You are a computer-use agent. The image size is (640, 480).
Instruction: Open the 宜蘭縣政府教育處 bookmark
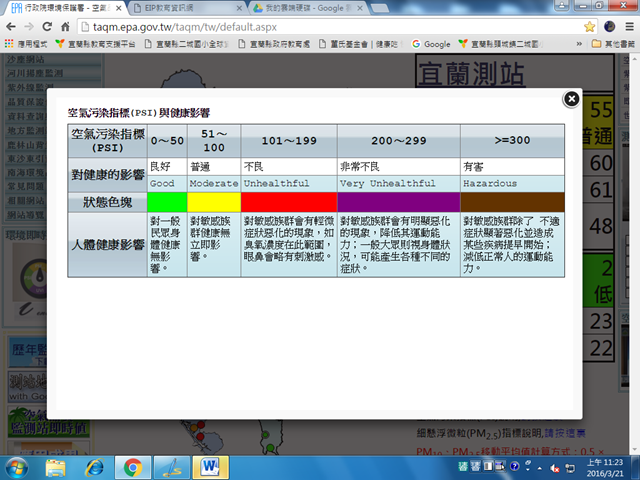tap(274, 44)
